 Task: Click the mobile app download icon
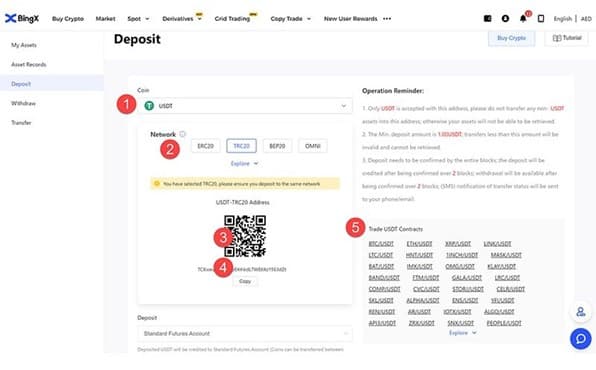pos(541,18)
